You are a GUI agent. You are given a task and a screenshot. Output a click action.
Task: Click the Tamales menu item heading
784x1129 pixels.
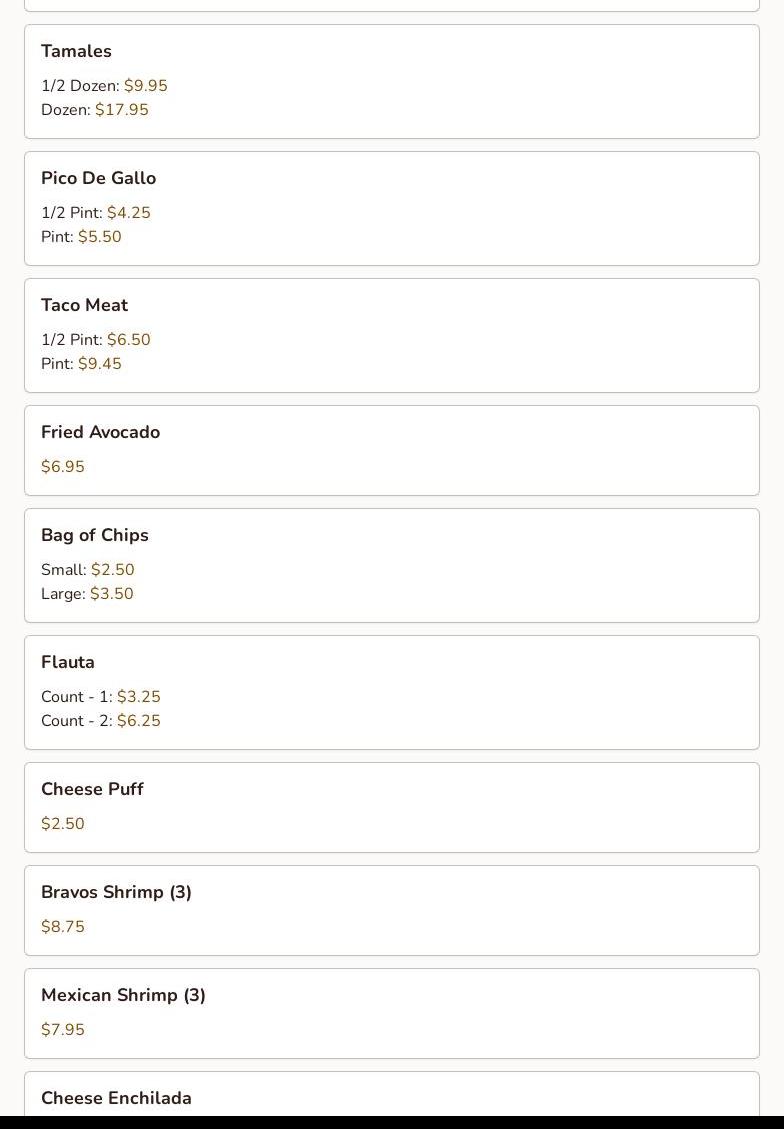[x=76, y=51]
